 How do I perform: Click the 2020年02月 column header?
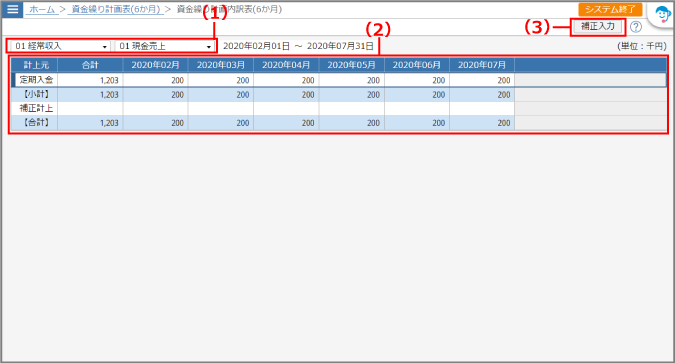(x=155, y=65)
